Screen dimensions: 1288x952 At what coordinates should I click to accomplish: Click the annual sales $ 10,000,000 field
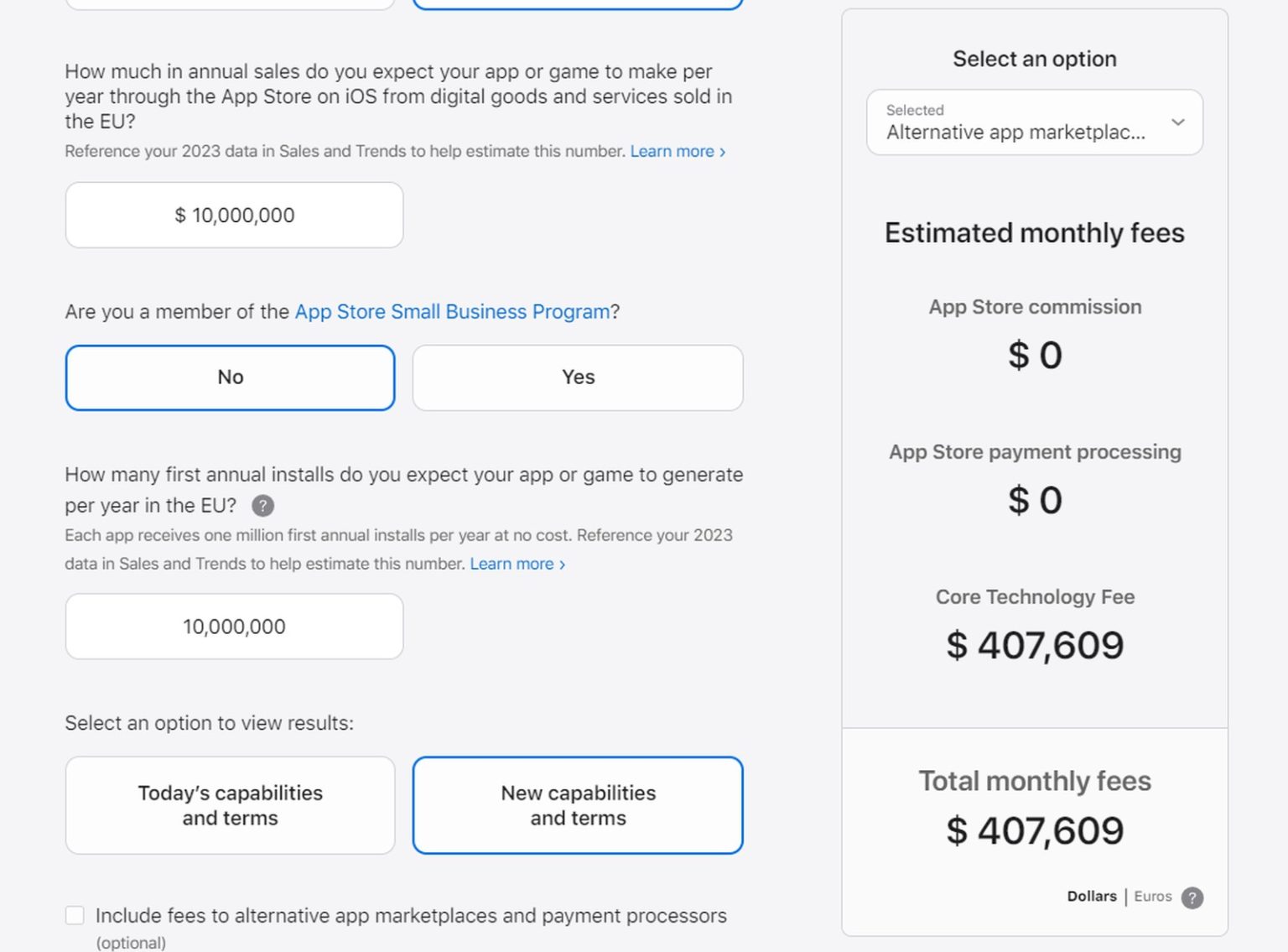click(234, 216)
